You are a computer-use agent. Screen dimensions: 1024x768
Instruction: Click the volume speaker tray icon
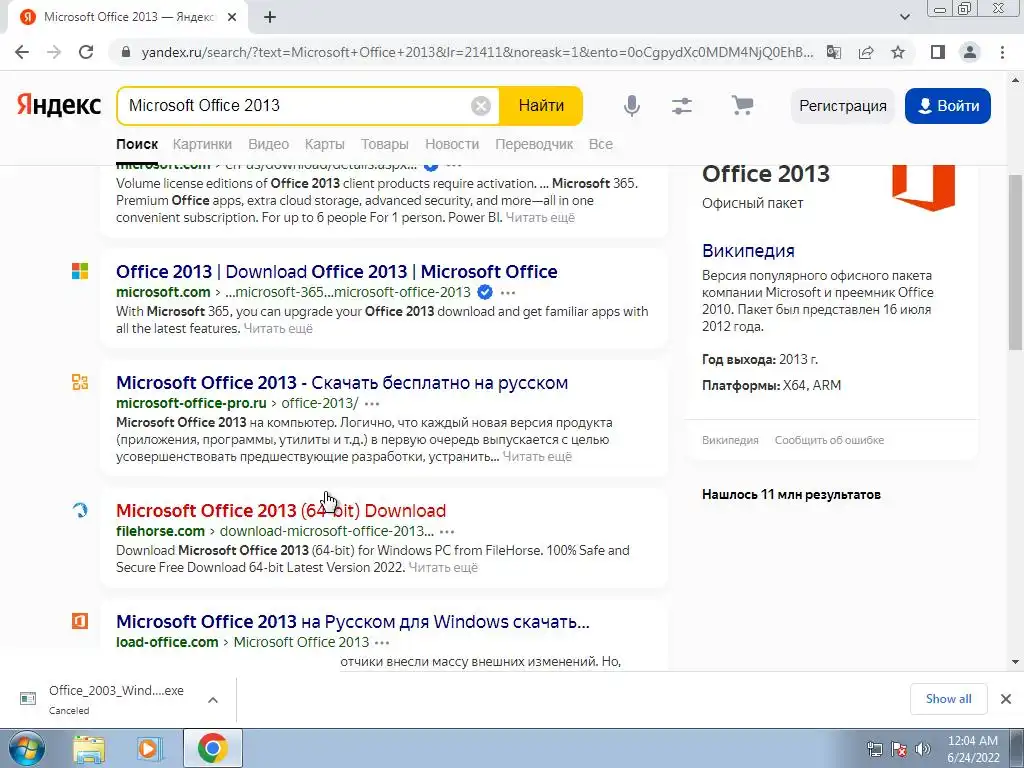[x=923, y=749]
